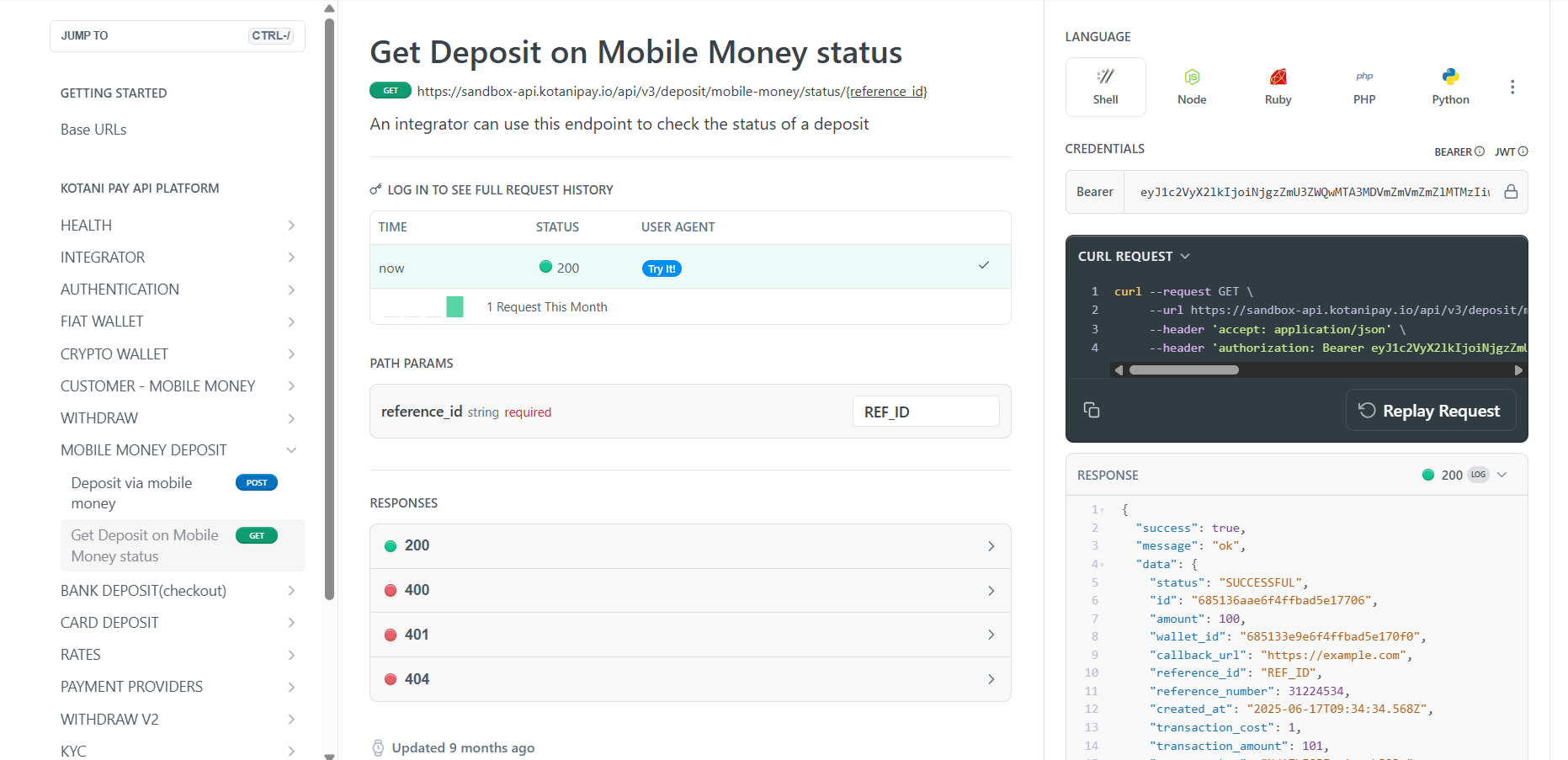Expand the KYC section

(291, 751)
